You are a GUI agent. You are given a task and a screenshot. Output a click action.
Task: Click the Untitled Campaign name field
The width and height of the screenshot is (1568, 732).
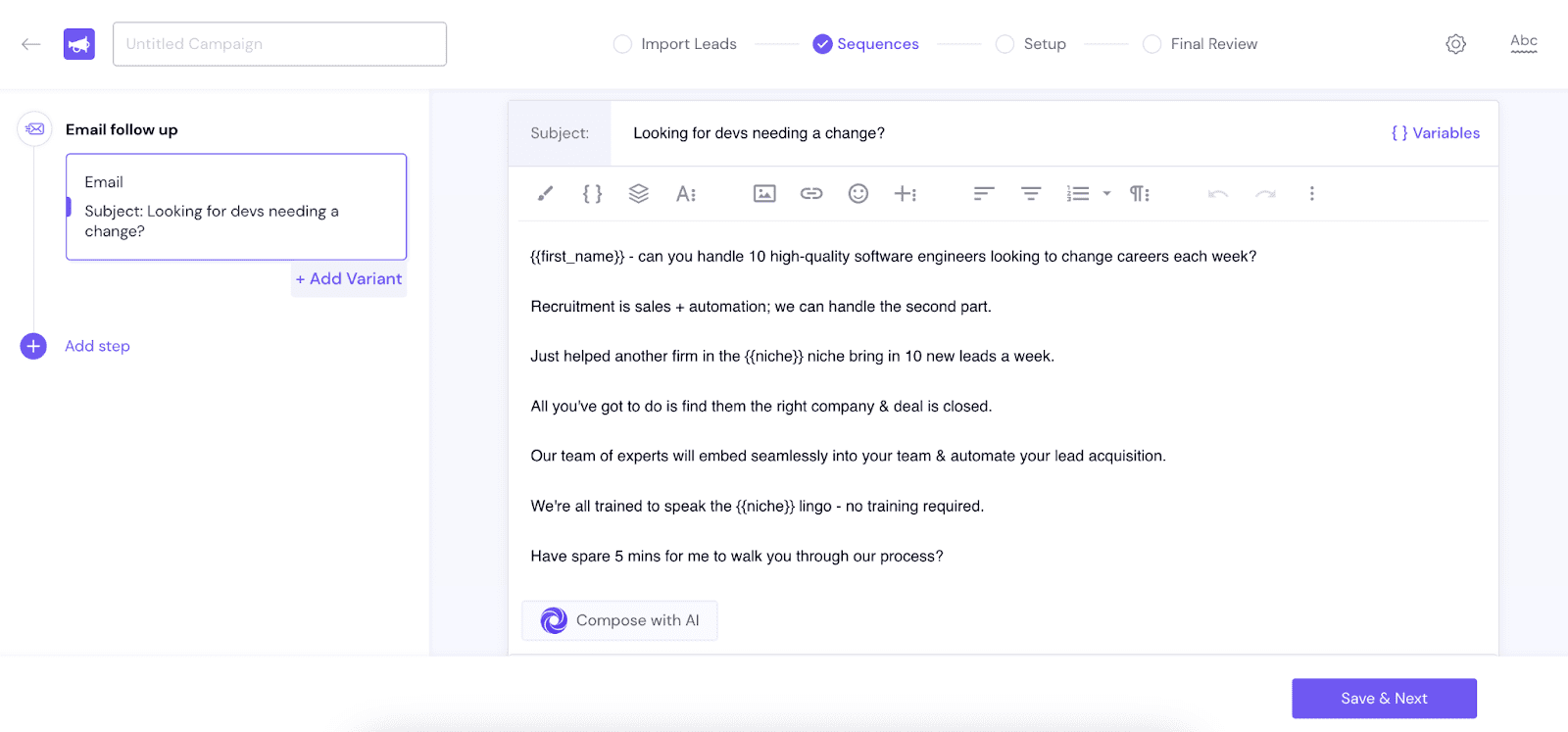(x=279, y=44)
